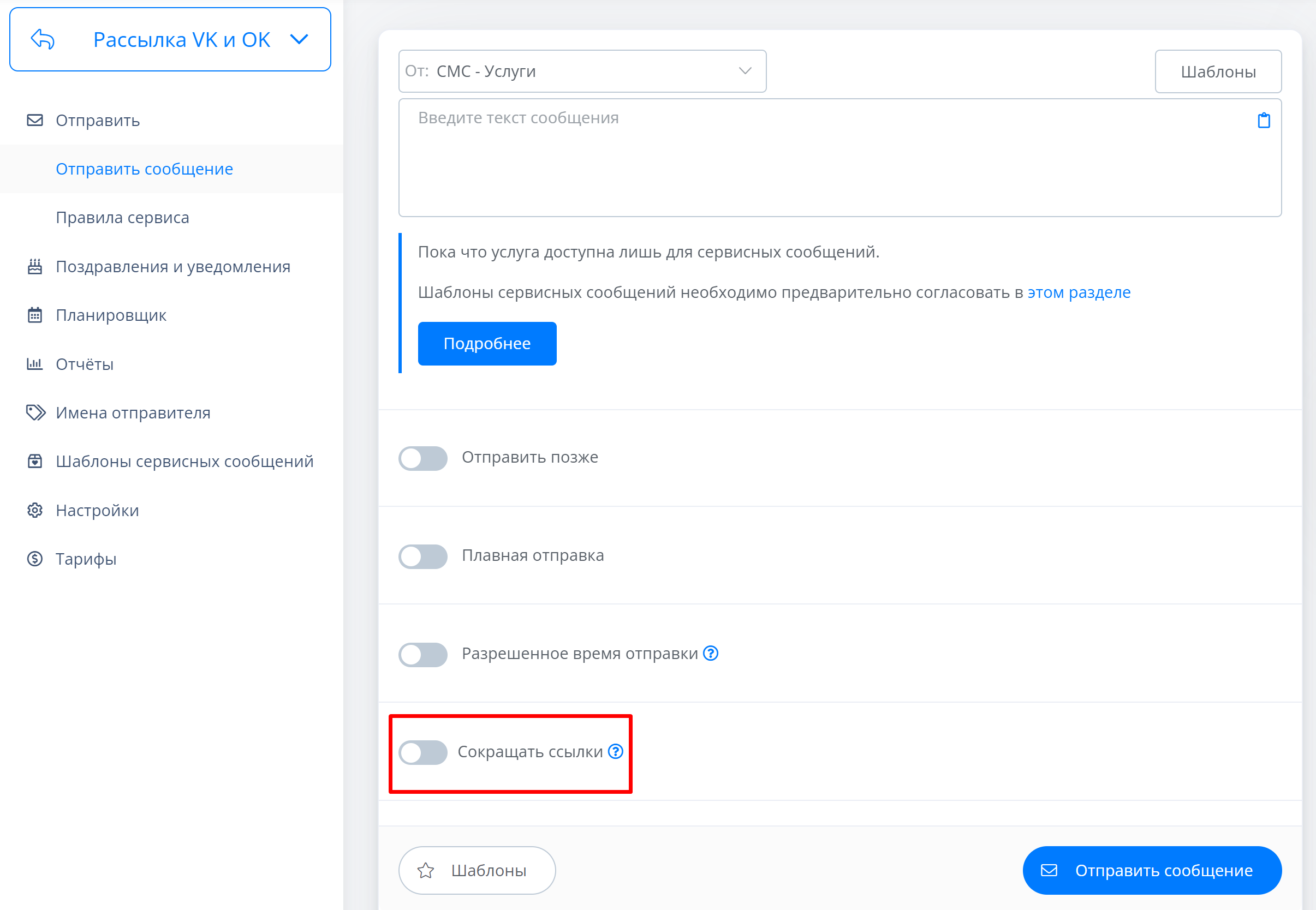Screen dimensions: 1316x910
Task: Click the back arrow icon in header
Action: tap(43, 39)
